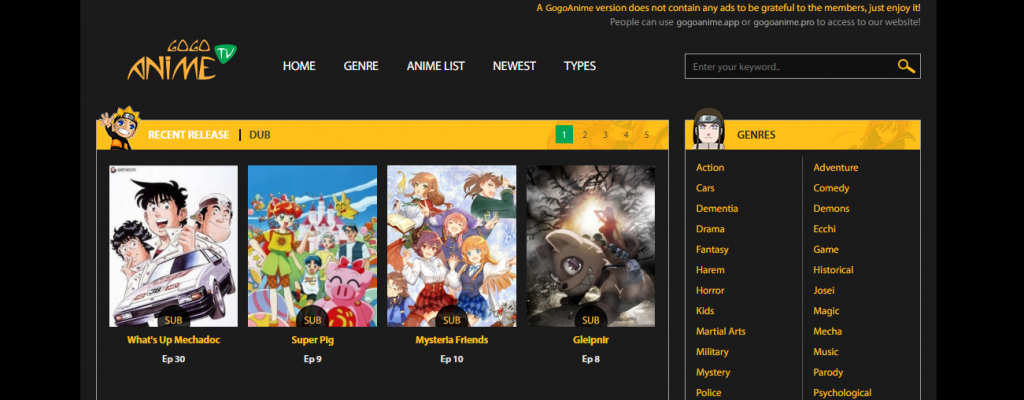Go to page 2 of releases
The width and height of the screenshot is (1024, 400).
(584, 135)
